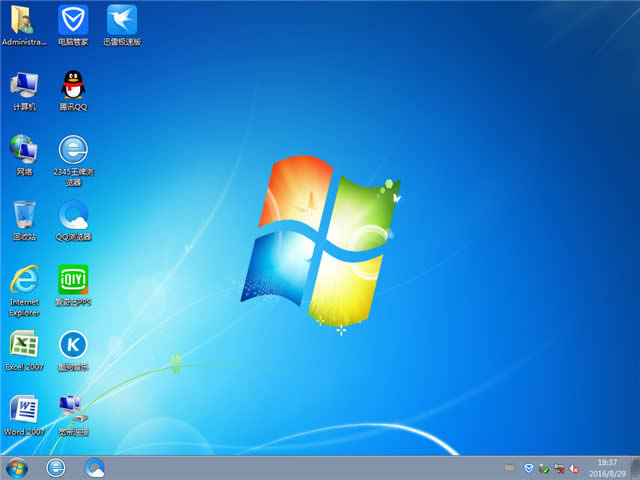Click the pinned 2345 browser taskbar button
This screenshot has height=480, width=640.
(x=56, y=467)
